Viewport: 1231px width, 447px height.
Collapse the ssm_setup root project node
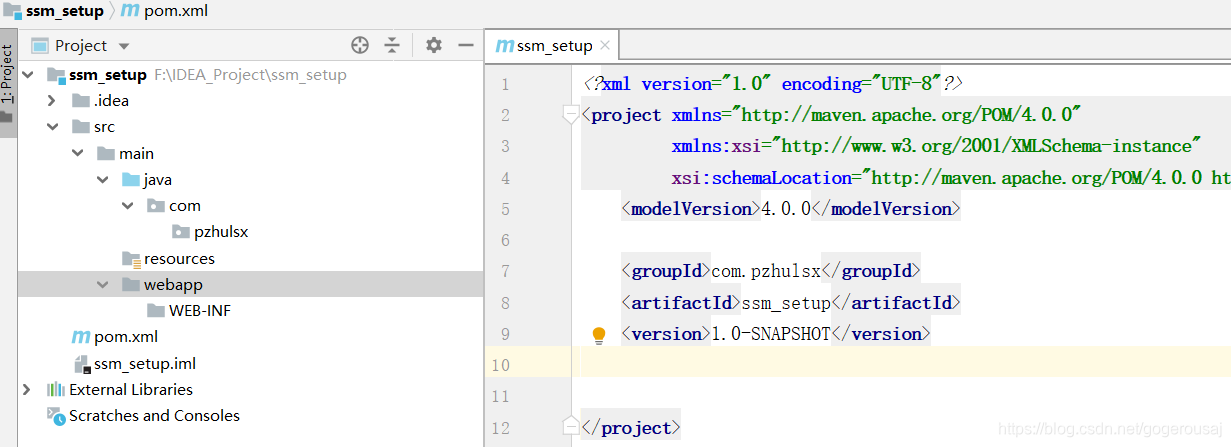tap(26, 75)
